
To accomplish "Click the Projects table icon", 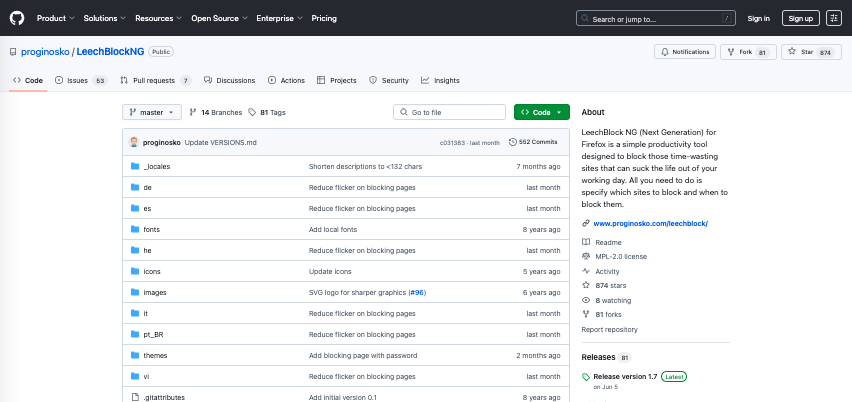I will pyautogui.click(x=321, y=80).
